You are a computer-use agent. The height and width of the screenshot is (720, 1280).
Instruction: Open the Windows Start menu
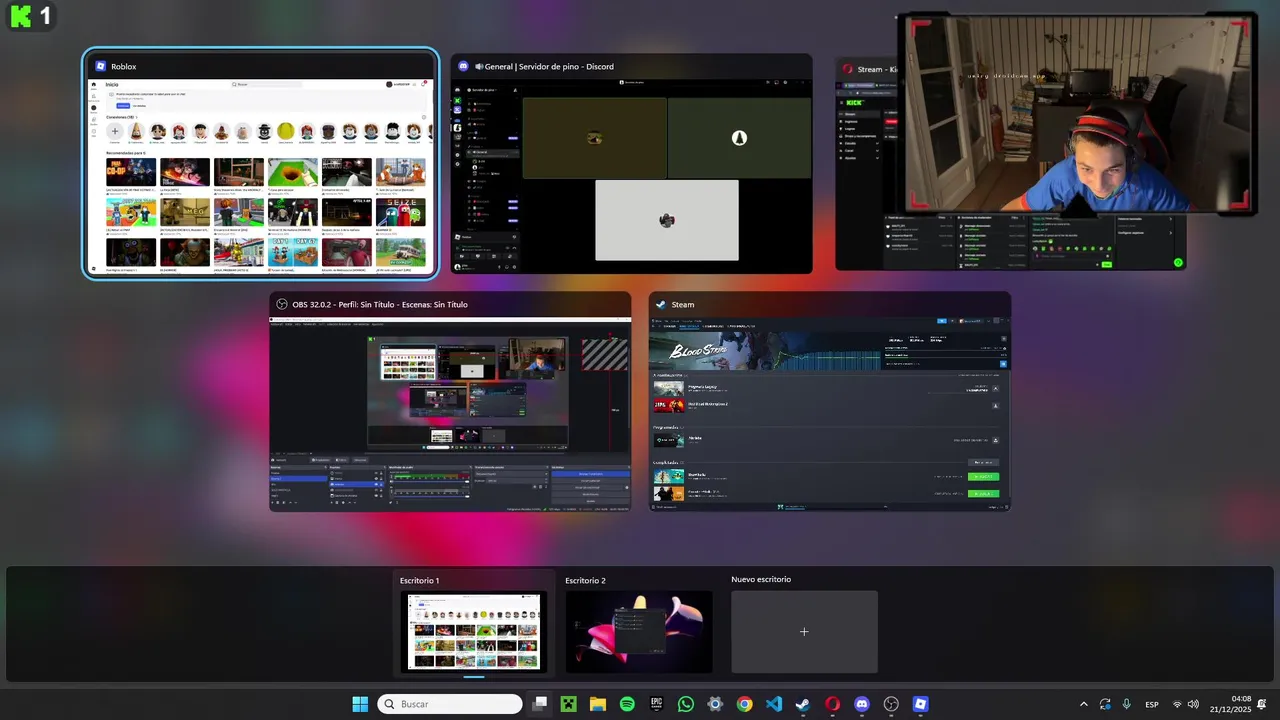coord(360,704)
